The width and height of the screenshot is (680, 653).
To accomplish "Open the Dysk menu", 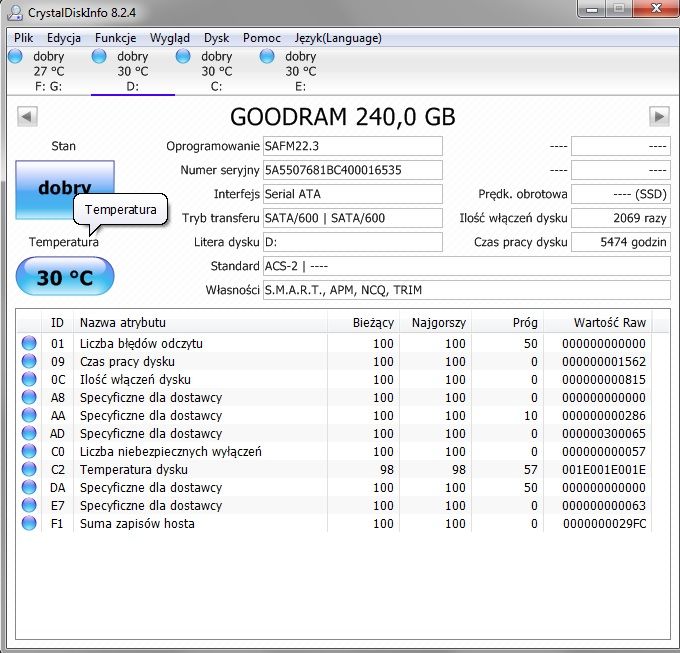I will pos(216,38).
